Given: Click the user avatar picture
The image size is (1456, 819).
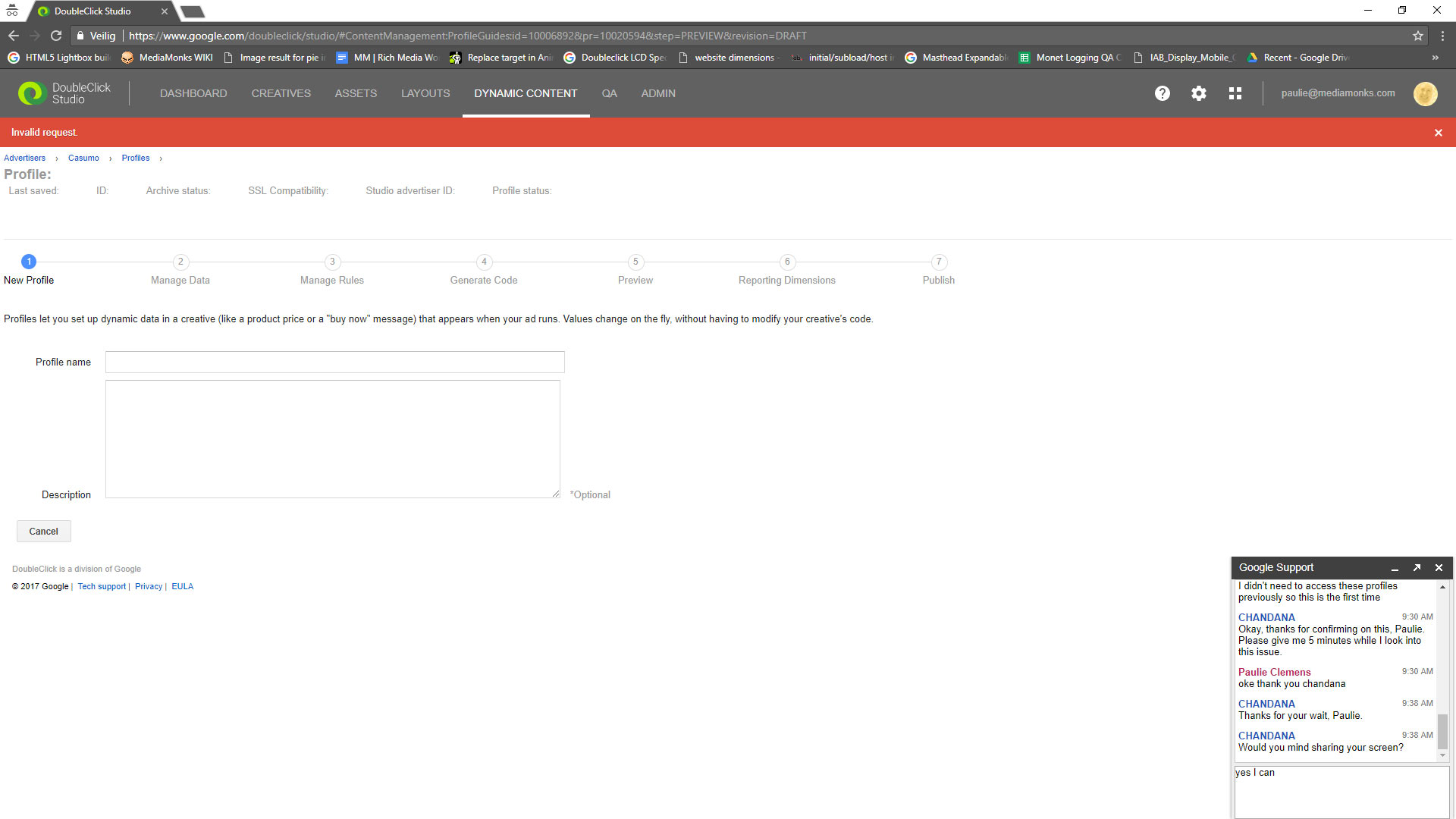Looking at the screenshot, I should pyautogui.click(x=1426, y=93).
